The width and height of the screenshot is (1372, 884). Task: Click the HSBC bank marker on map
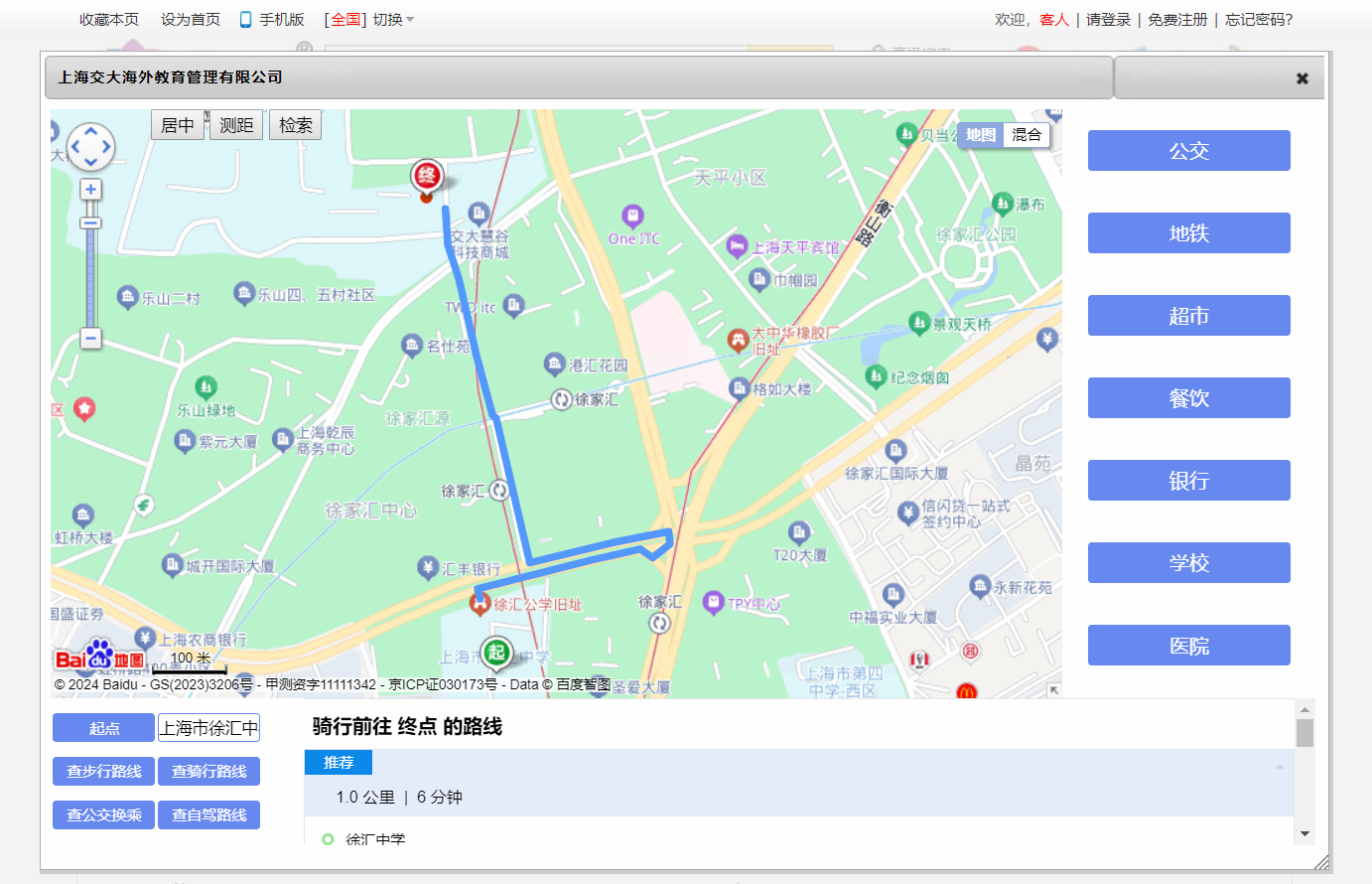[427, 568]
